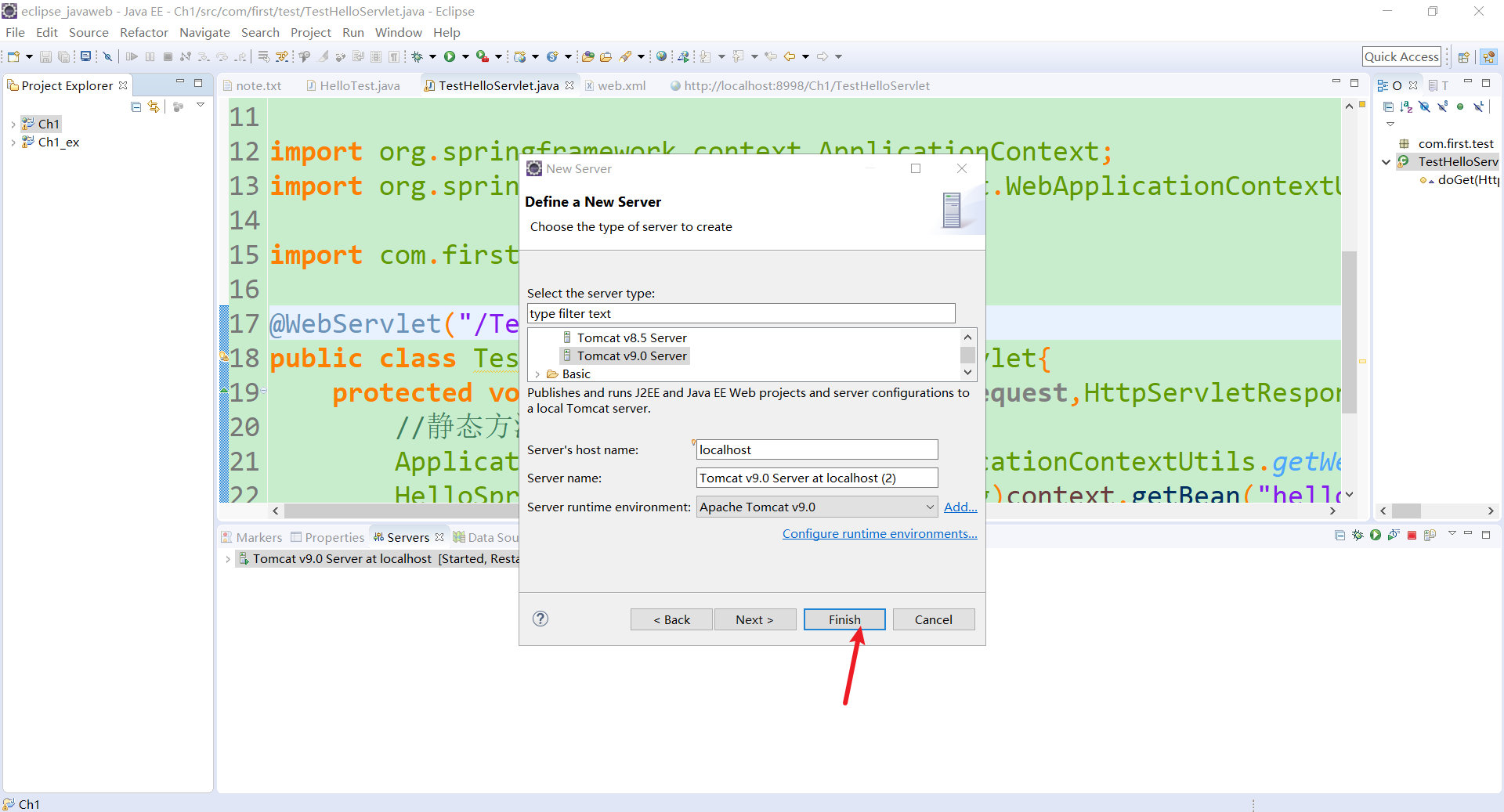The height and width of the screenshot is (812, 1504).
Task: Click the Save toolbar icon
Action: 45,56
